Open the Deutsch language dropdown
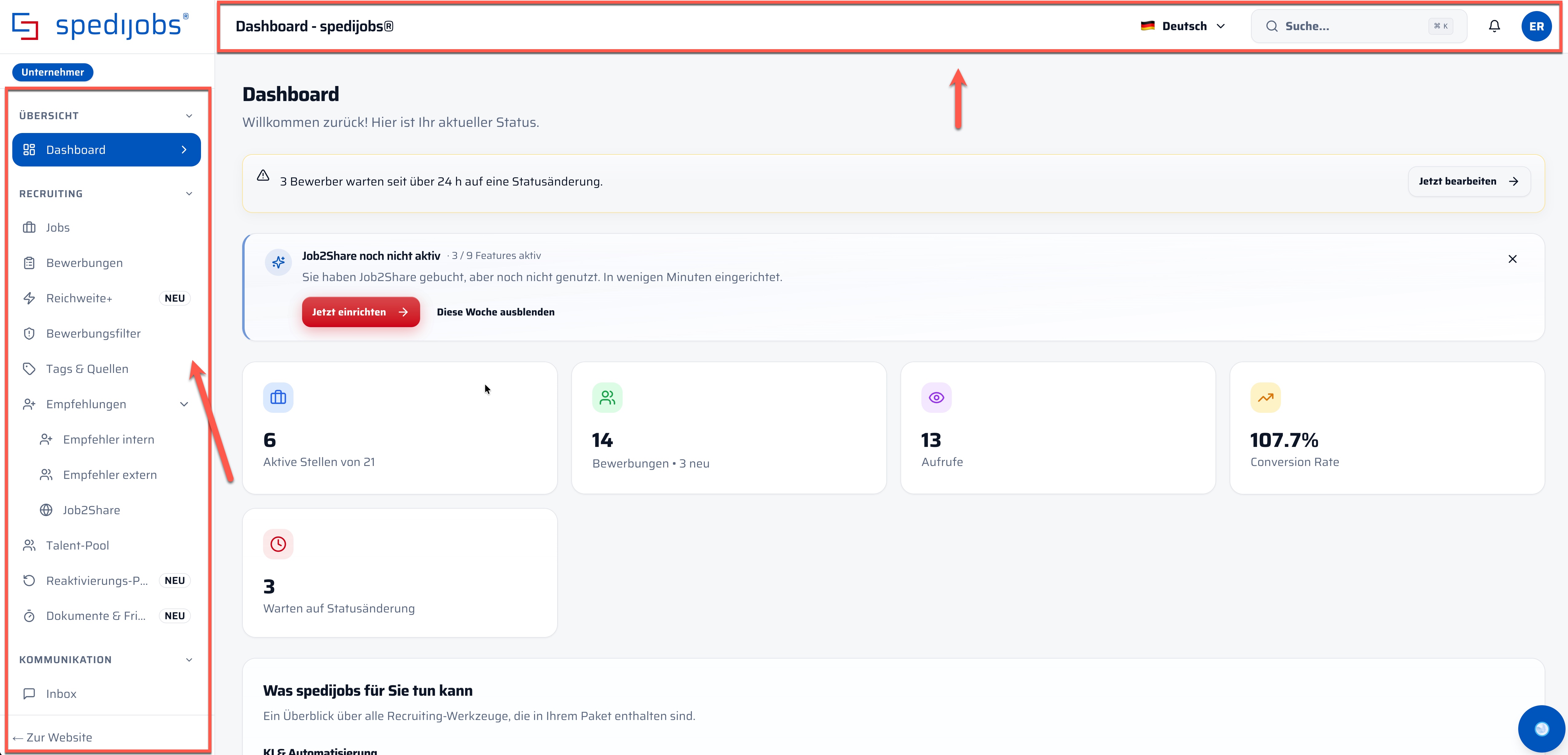1568x755 pixels. (x=1183, y=26)
